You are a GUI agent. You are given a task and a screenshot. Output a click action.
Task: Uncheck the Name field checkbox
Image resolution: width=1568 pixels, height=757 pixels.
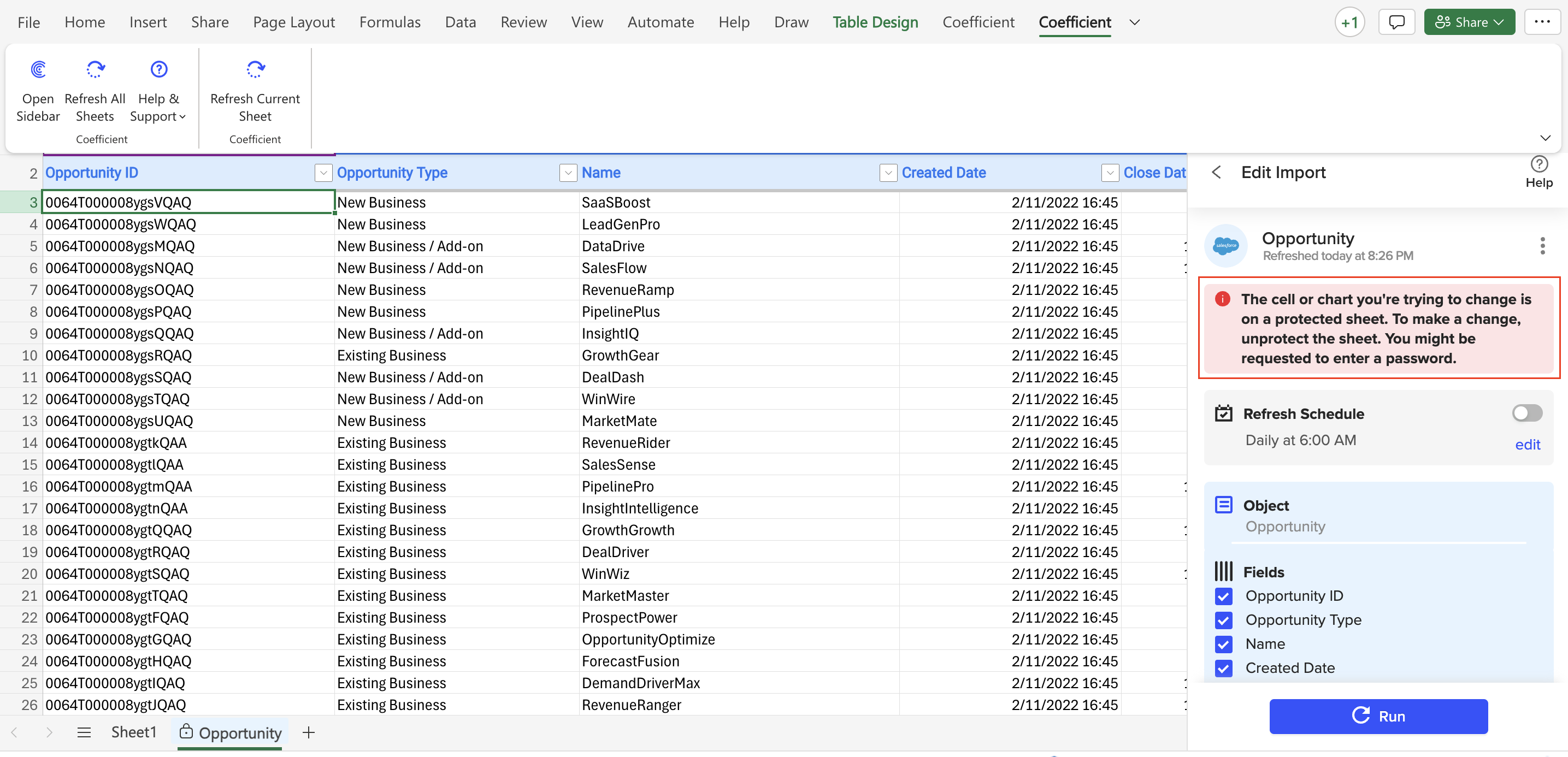1223,644
